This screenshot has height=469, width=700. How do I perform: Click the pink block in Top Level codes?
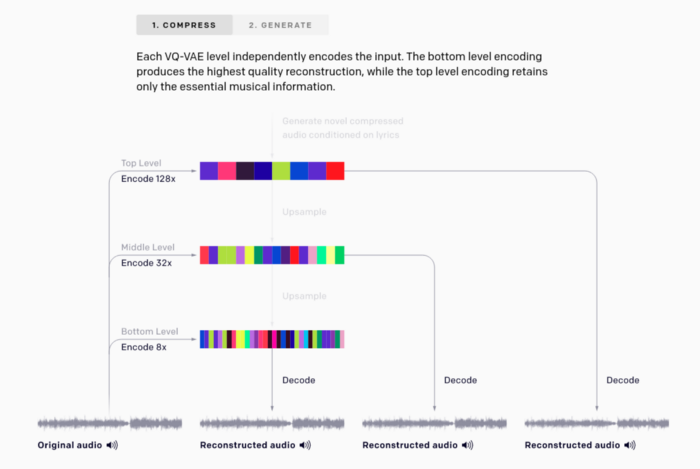click(x=227, y=171)
